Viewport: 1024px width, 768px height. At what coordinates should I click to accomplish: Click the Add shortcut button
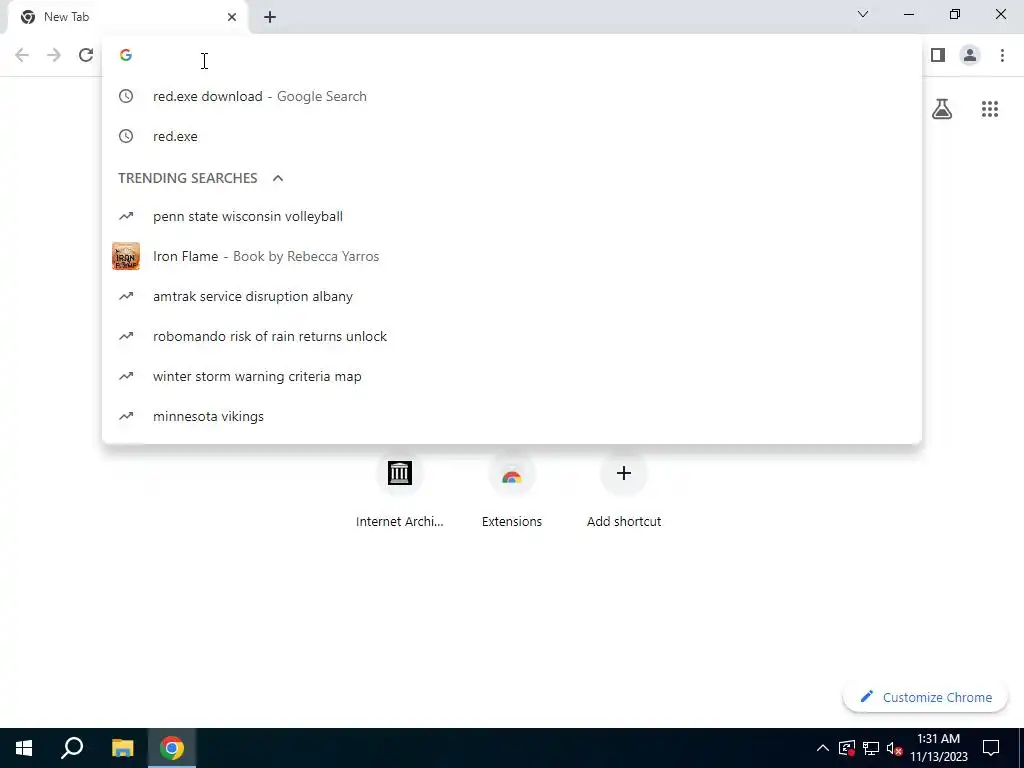click(624, 491)
